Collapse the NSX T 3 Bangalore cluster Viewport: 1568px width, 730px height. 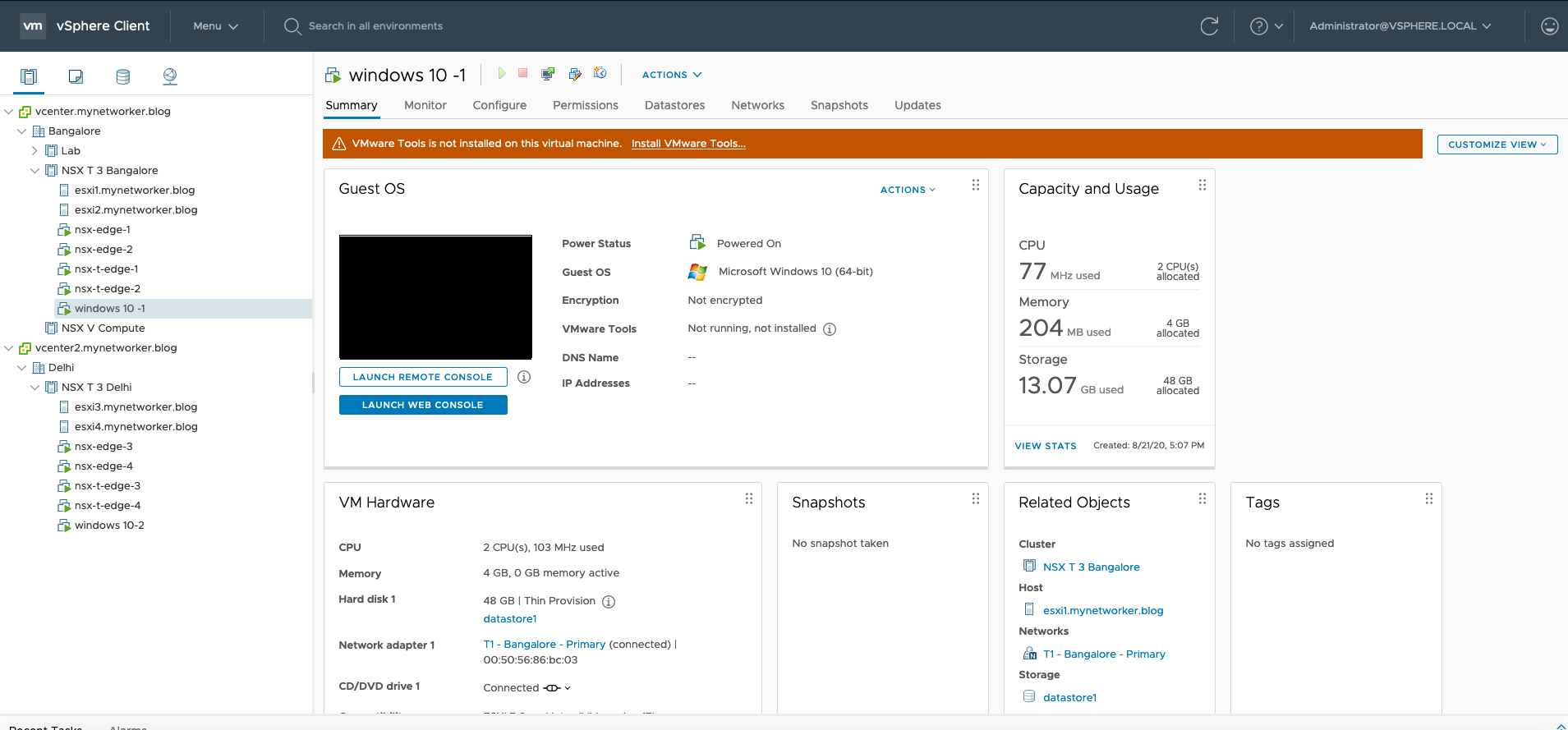[35, 171]
